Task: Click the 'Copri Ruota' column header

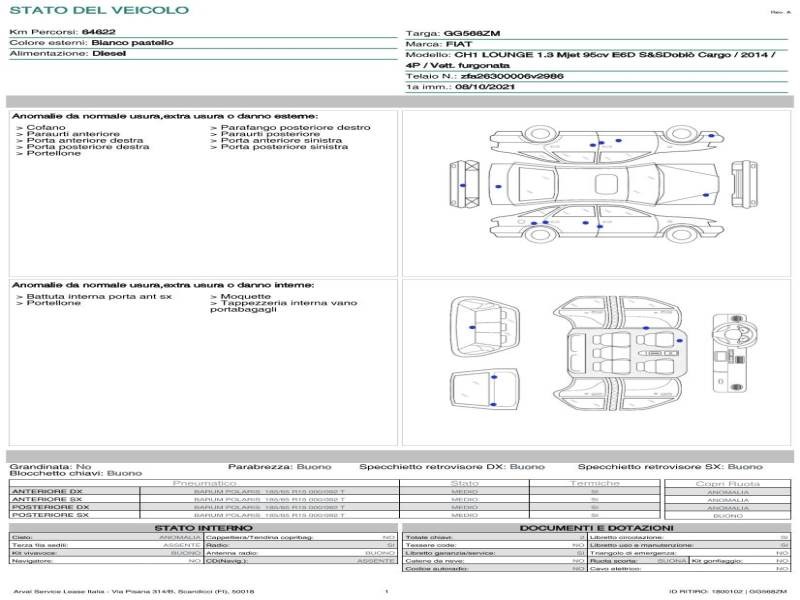Action: [x=728, y=484]
